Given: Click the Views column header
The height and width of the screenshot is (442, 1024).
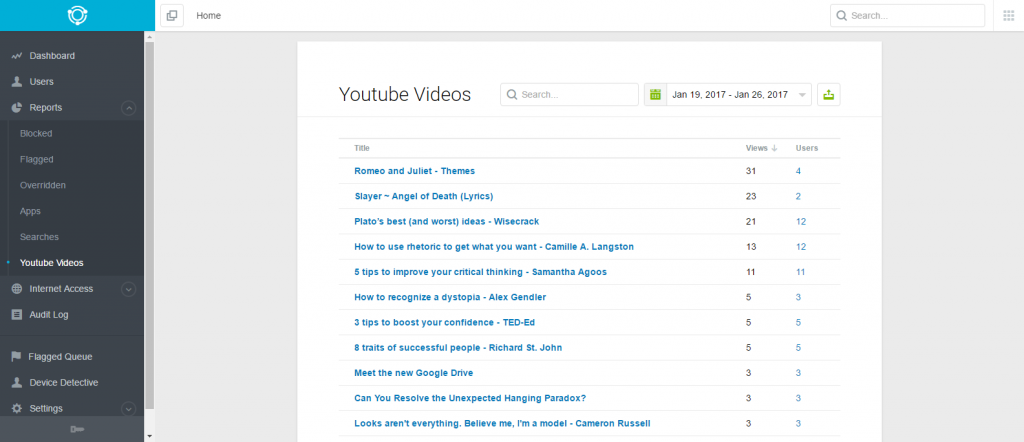Looking at the screenshot, I should point(757,148).
